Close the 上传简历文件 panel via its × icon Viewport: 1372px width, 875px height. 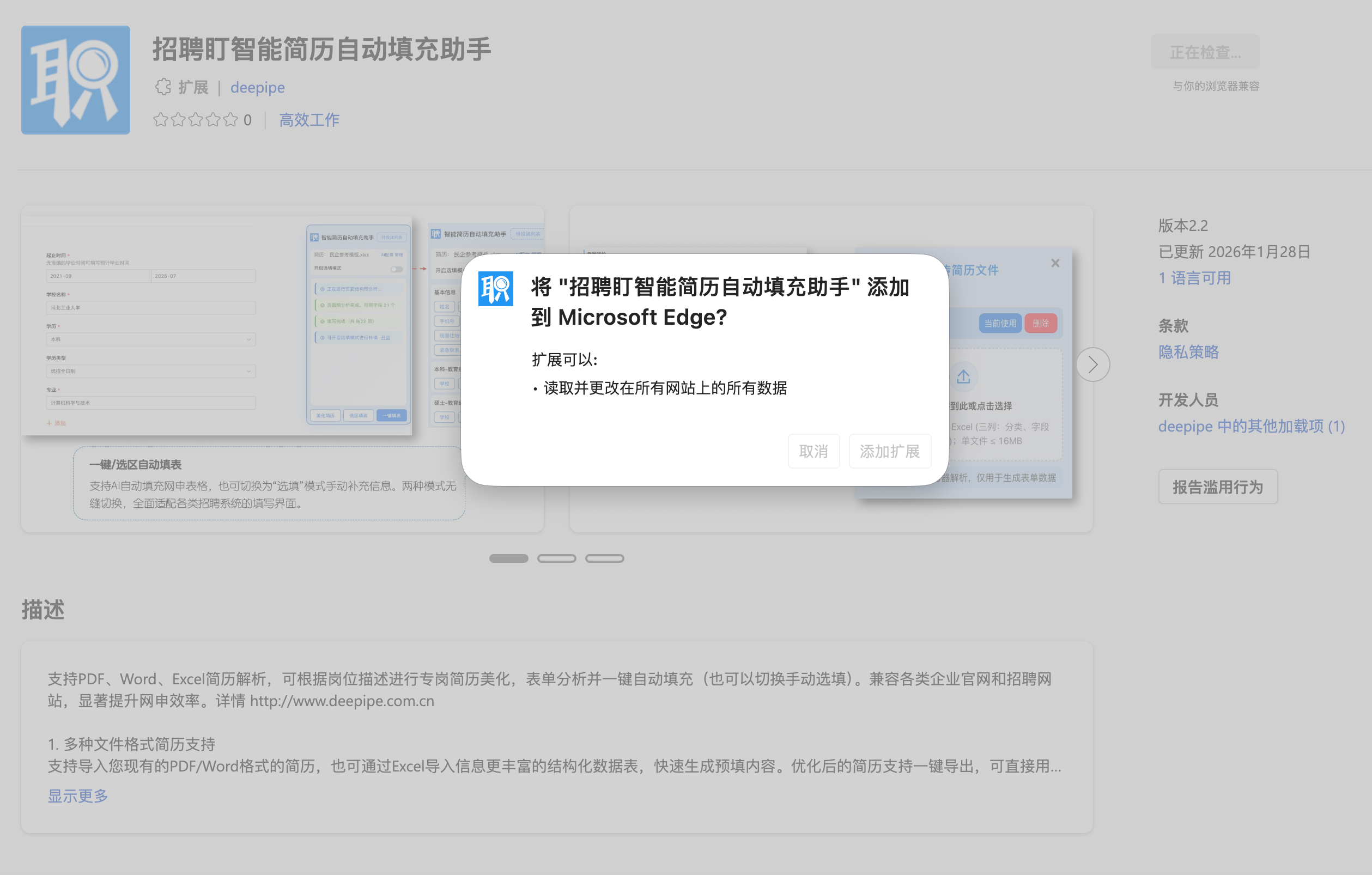(x=1055, y=263)
